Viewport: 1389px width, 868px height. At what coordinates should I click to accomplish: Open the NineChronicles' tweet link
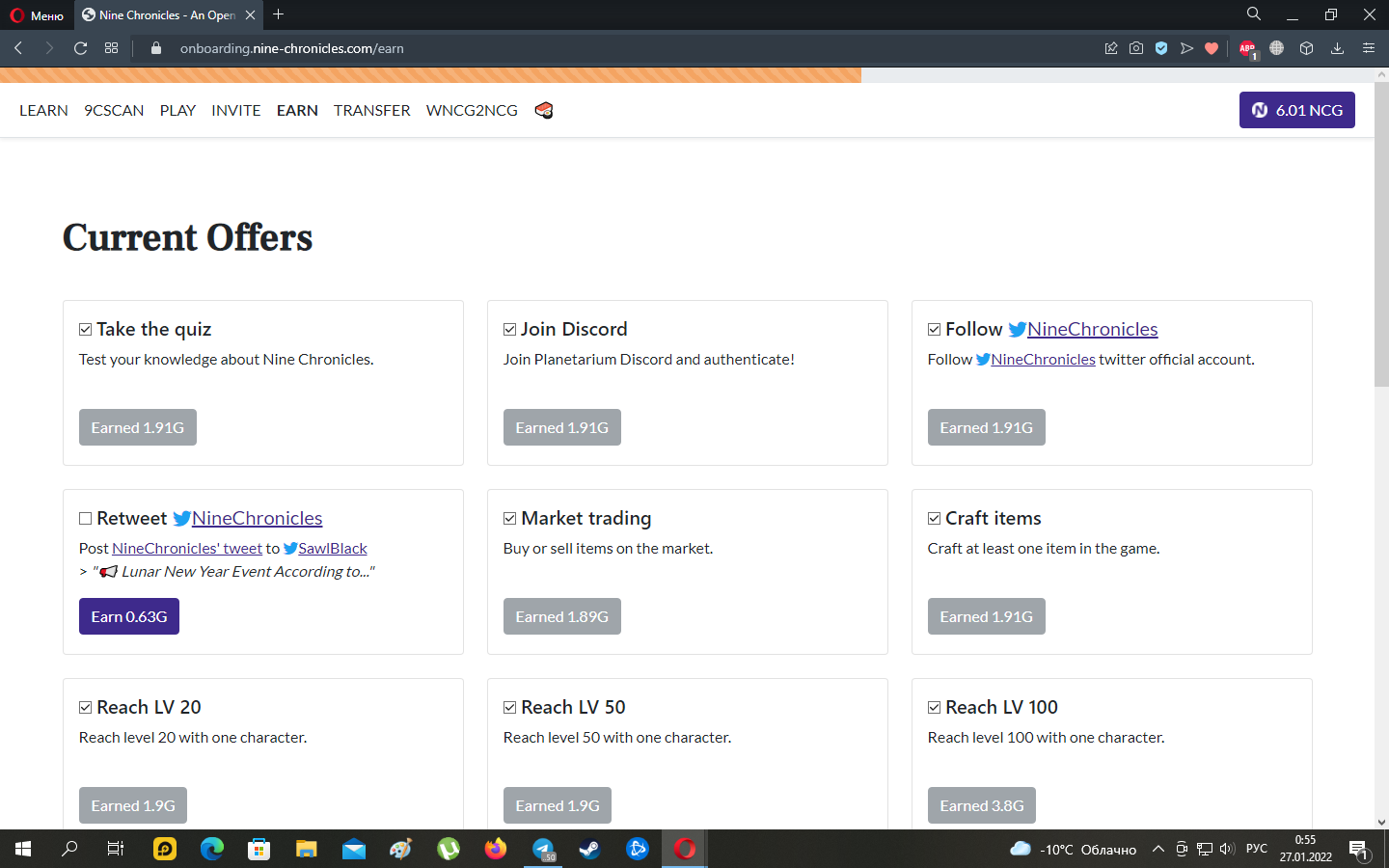point(187,548)
